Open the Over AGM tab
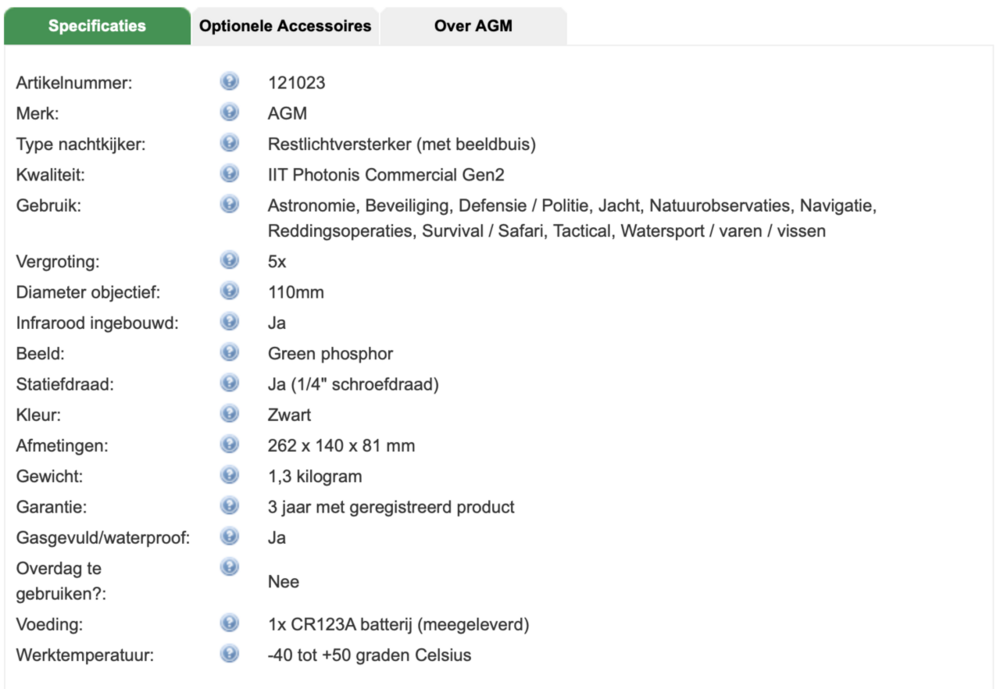This screenshot has width=1000, height=689. (x=473, y=26)
